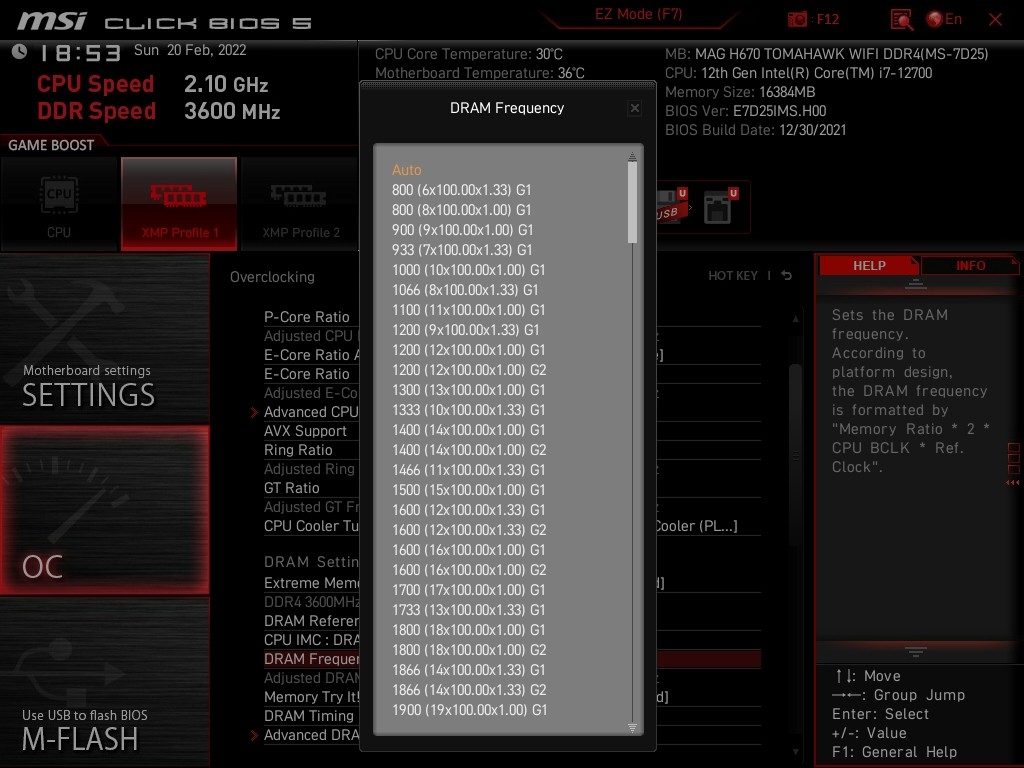Click the clock icon beside the time

19,51
